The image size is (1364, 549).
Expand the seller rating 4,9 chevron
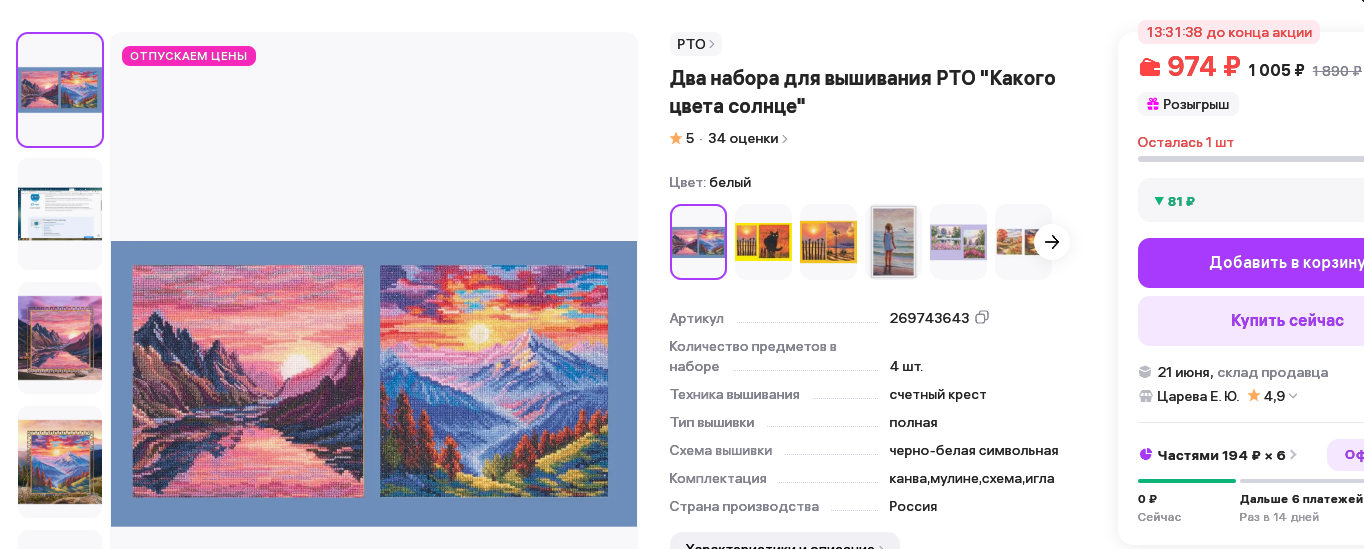point(1293,396)
